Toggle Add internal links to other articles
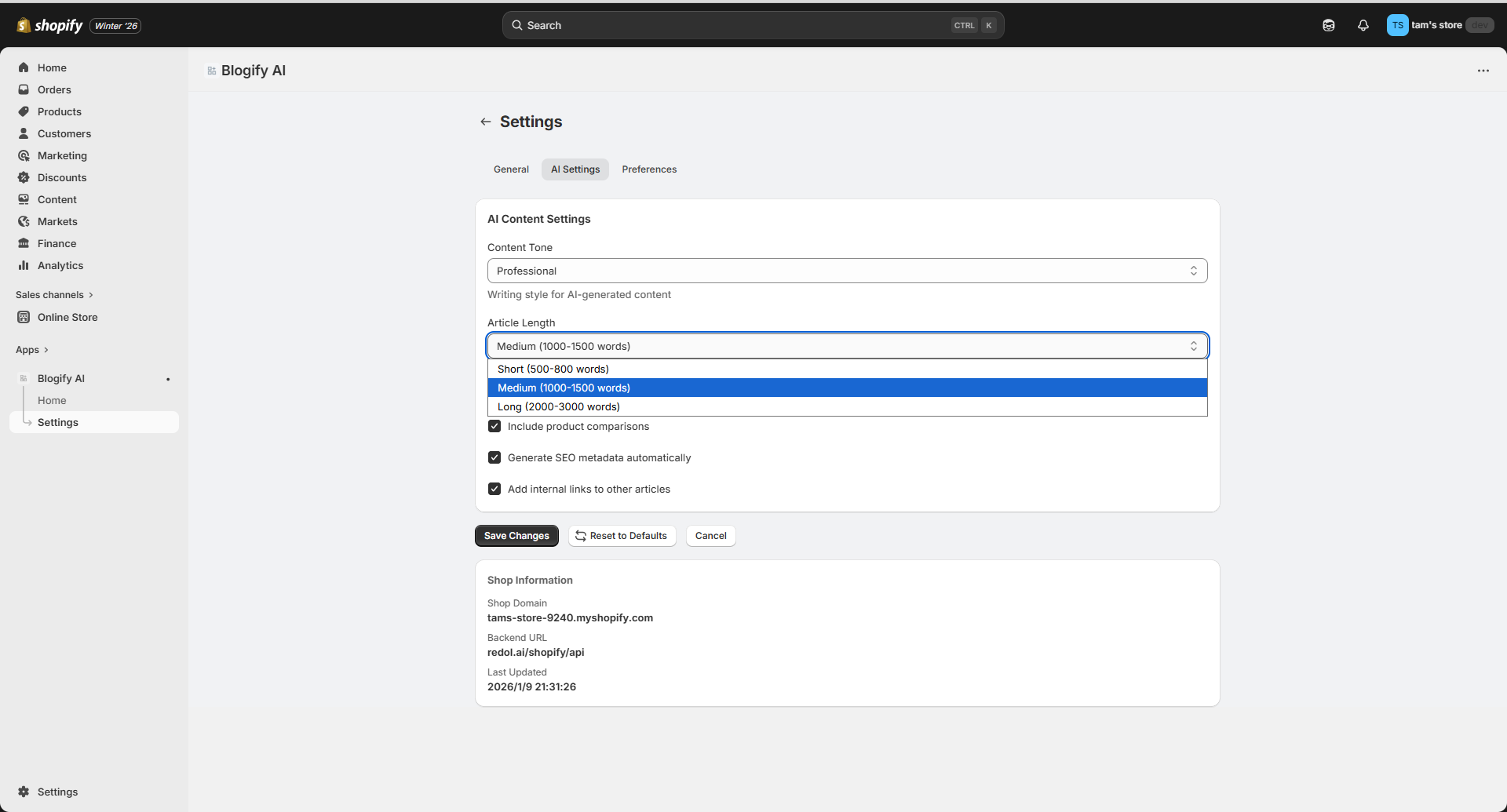Viewport: 1507px width, 812px height. [494, 489]
